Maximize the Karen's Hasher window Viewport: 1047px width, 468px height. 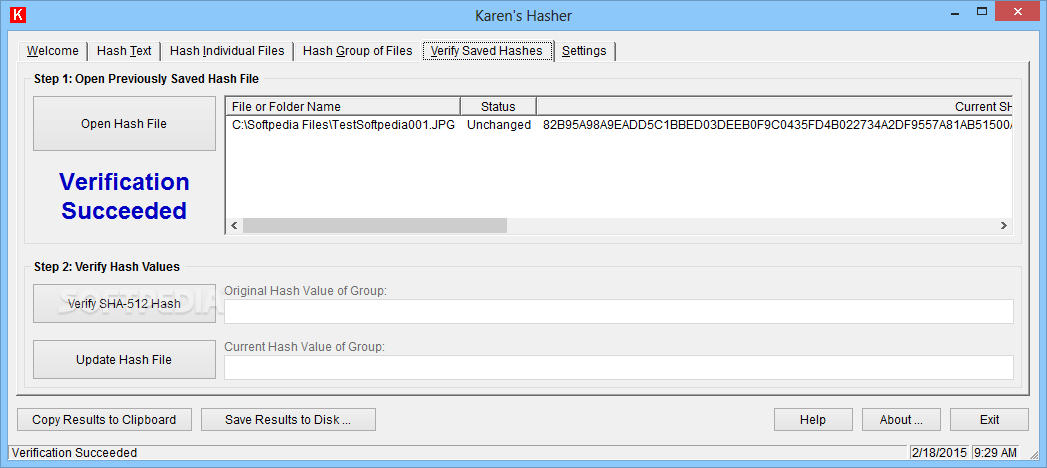[981, 11]
